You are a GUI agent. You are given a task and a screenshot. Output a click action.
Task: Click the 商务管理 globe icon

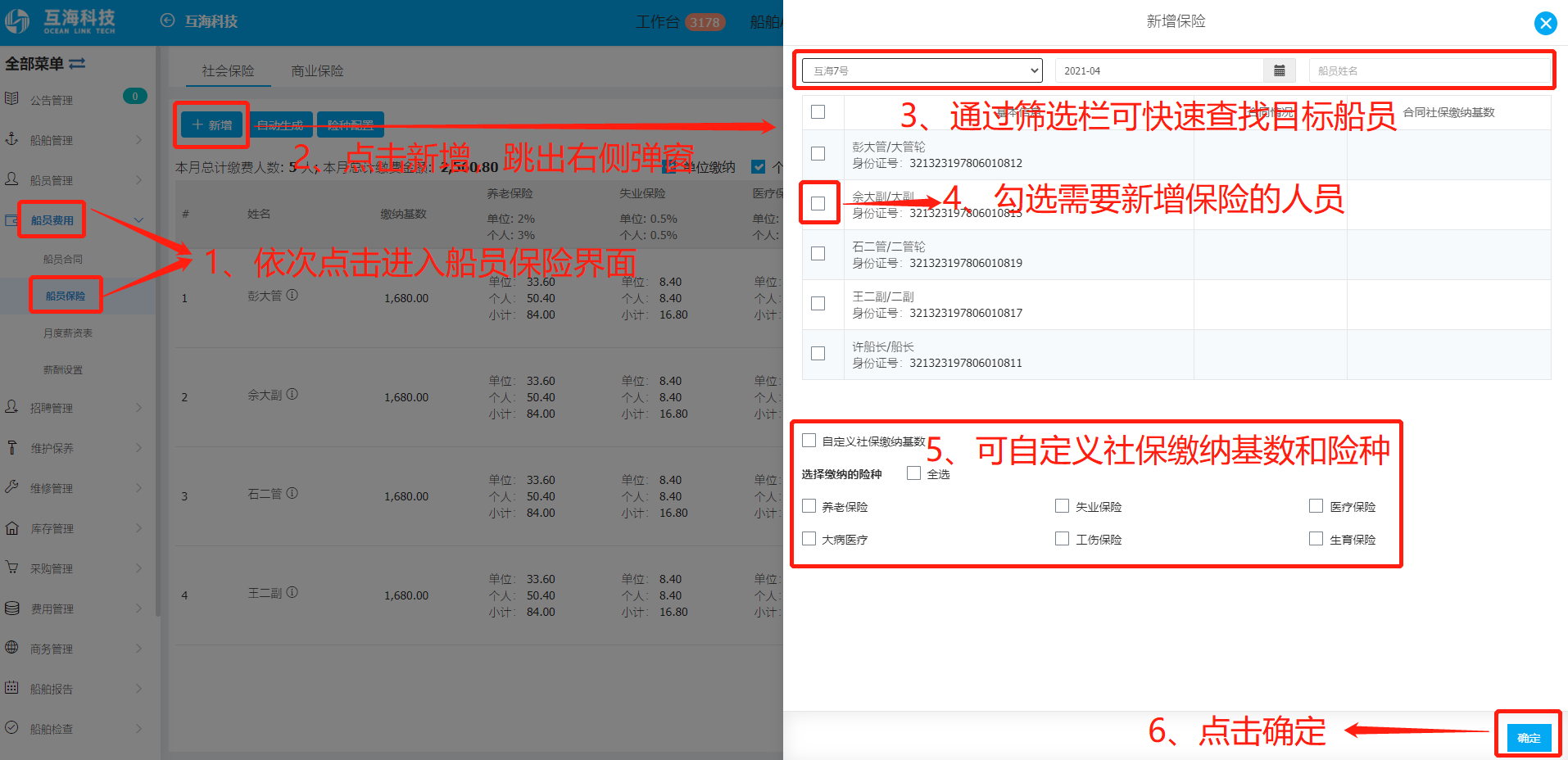point(11,648)
